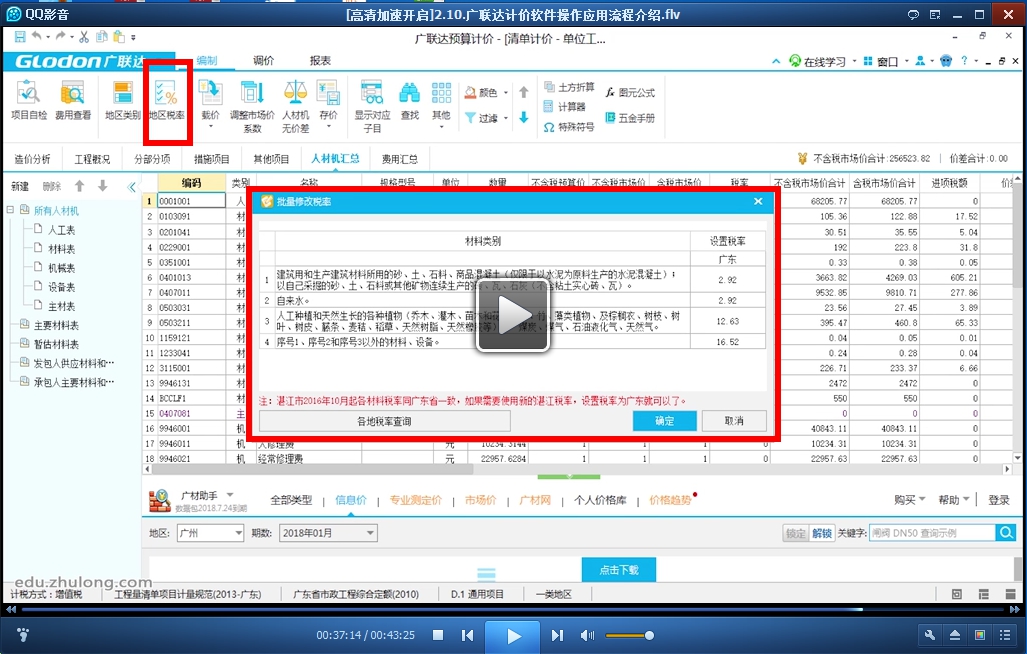Open the 费用汇总 tab

(x=400, y=159)
